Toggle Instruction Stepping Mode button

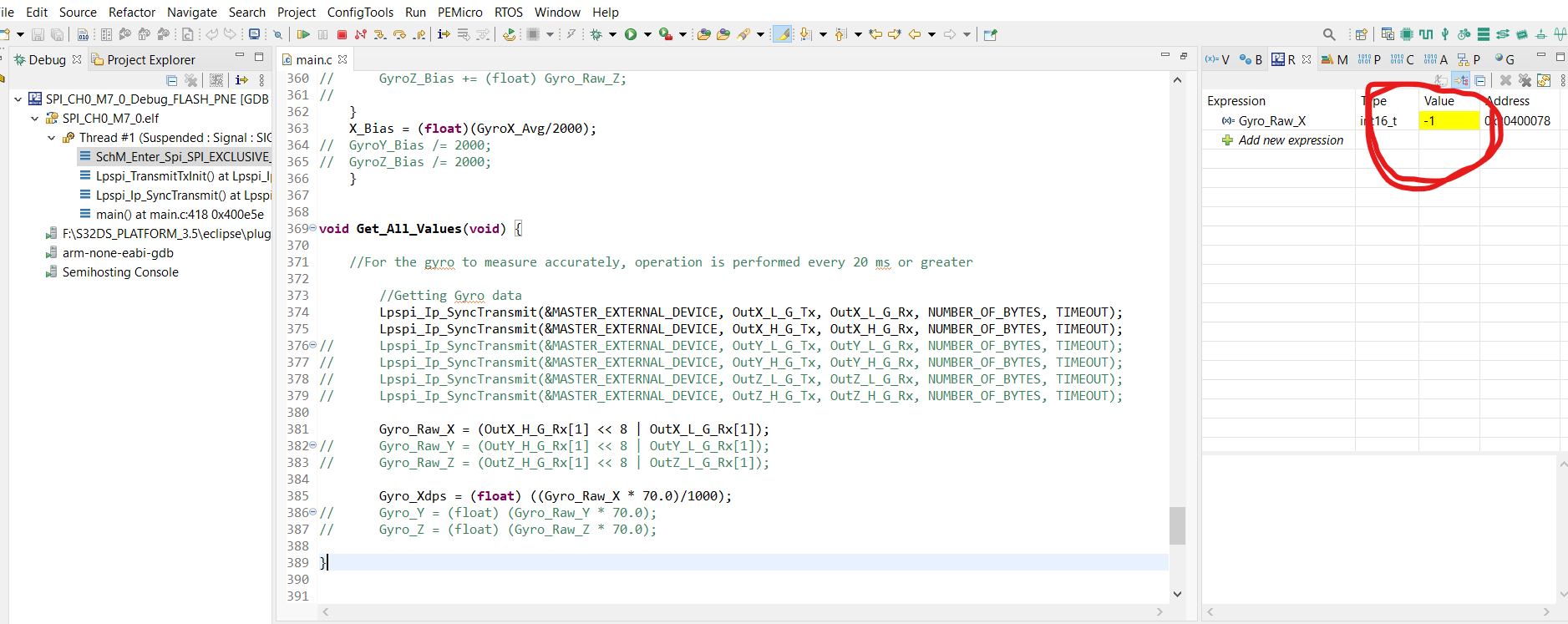coord(444,34)
